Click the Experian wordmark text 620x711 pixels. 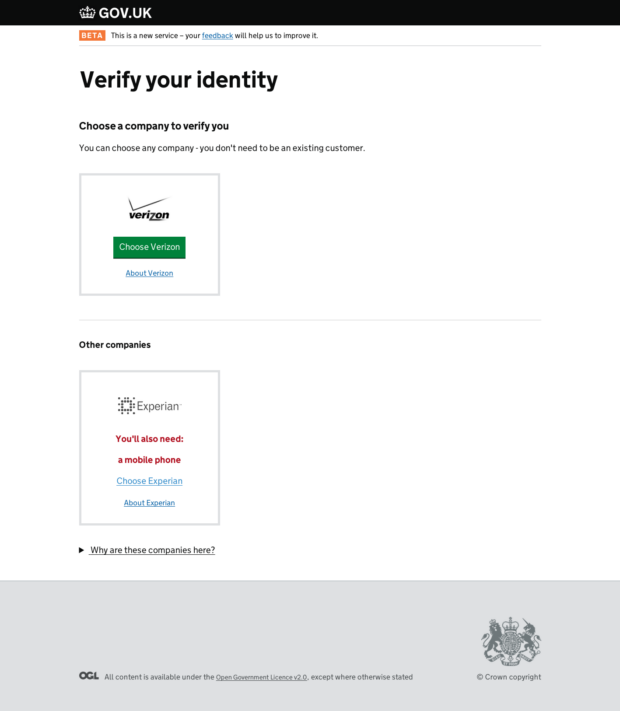(159, 406)
